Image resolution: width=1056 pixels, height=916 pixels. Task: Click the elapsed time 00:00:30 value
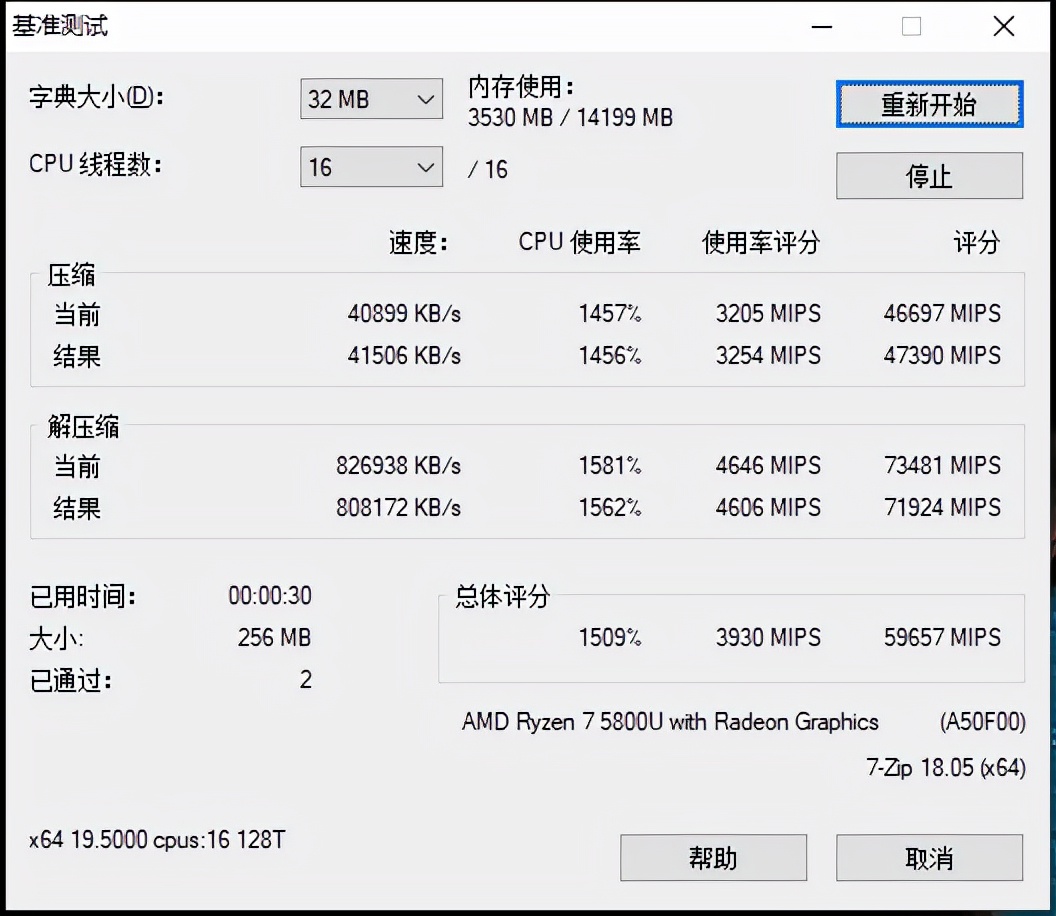268,595
